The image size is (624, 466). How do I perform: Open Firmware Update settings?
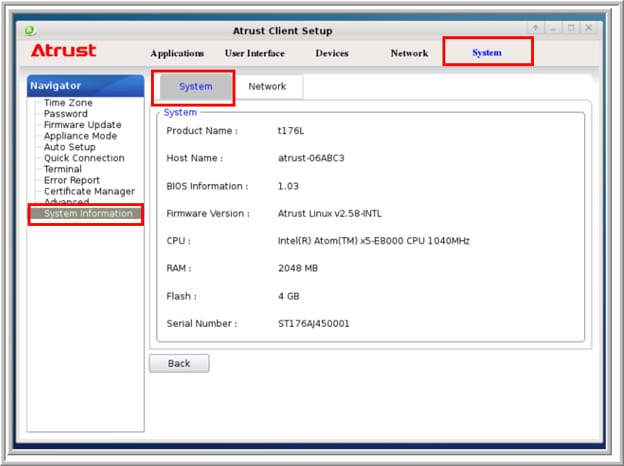click(82, 125)
